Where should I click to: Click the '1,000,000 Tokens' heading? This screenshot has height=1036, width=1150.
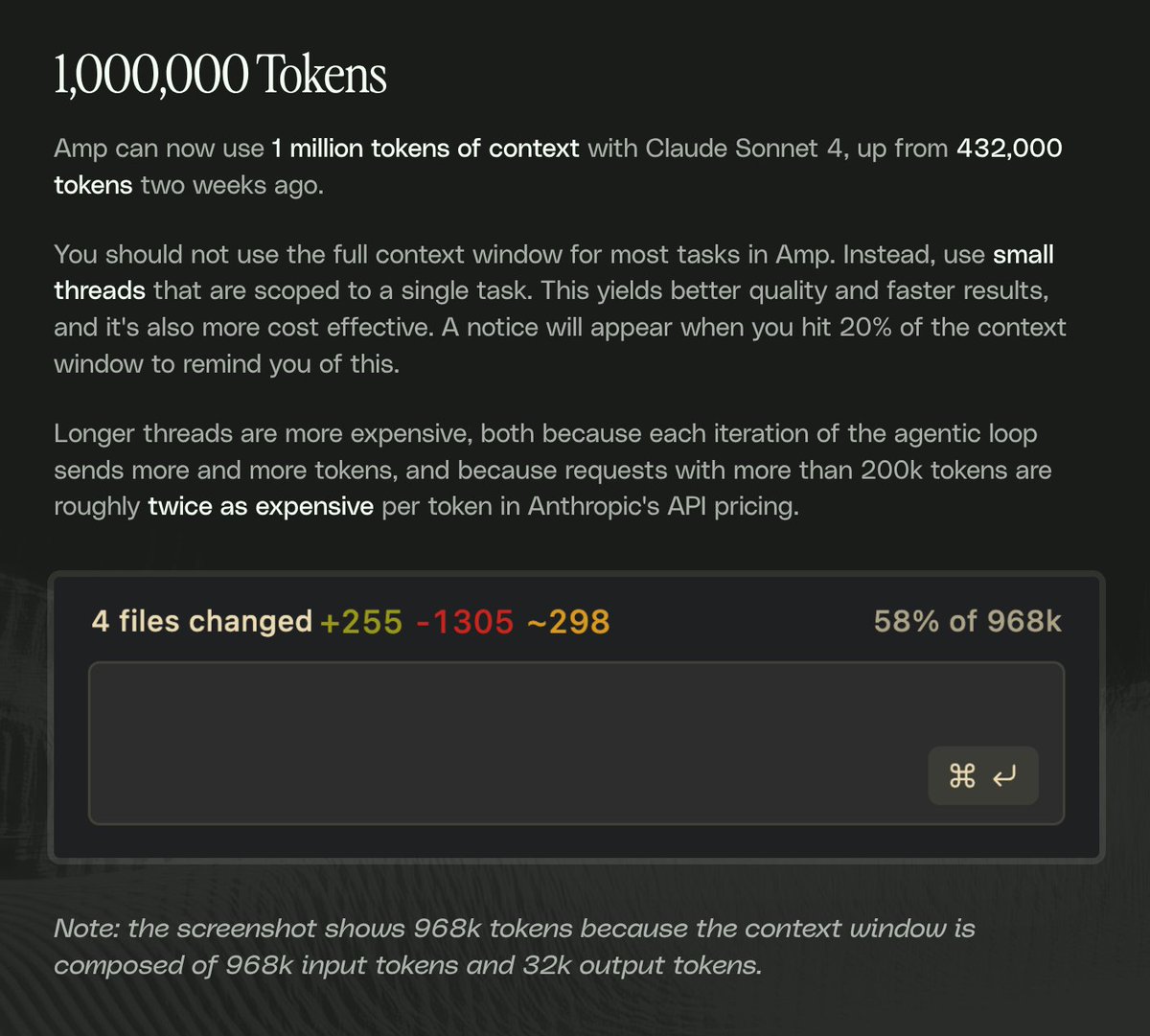220,76
